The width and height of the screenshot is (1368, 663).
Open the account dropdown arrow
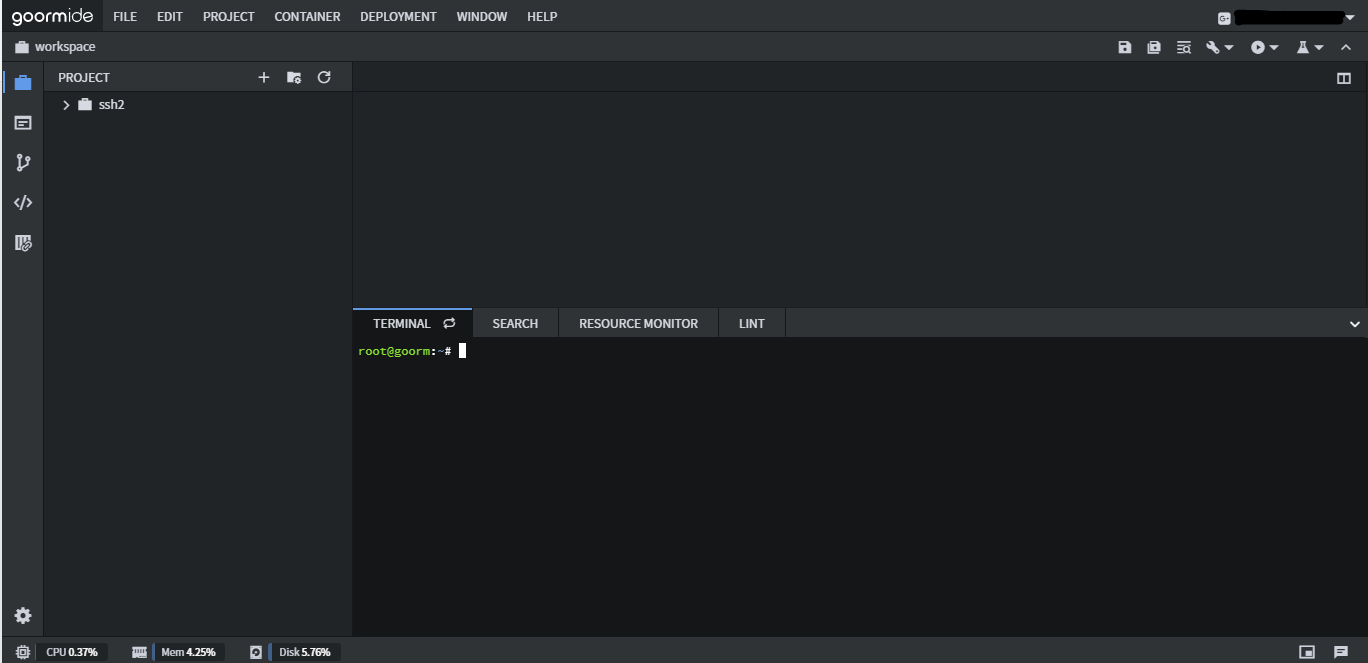pyautogui.click(x=1349, y=17)
